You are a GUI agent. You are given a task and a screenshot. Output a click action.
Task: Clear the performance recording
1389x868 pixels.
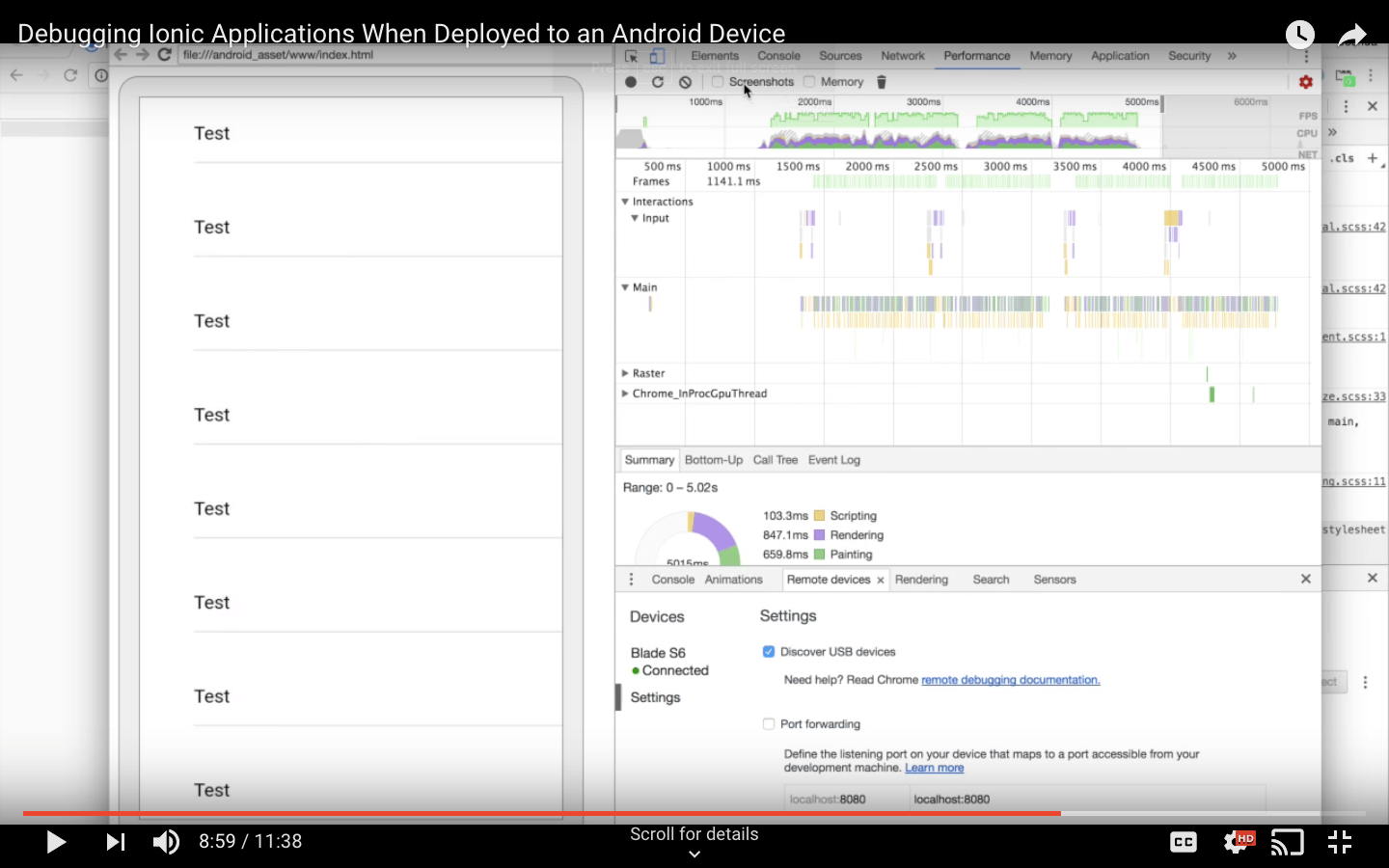click(x=685, y=82)
